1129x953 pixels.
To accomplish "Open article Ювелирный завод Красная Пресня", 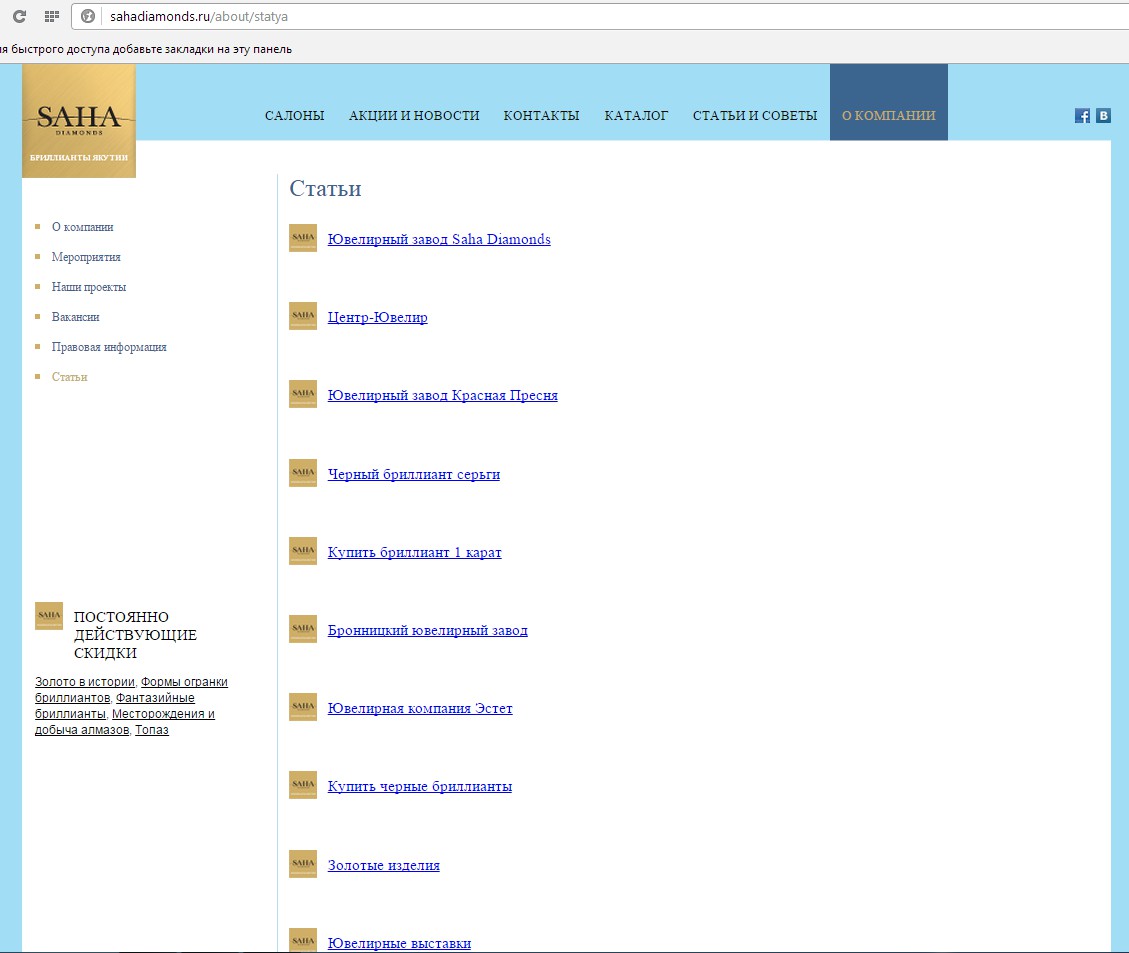I will (443, 395).
